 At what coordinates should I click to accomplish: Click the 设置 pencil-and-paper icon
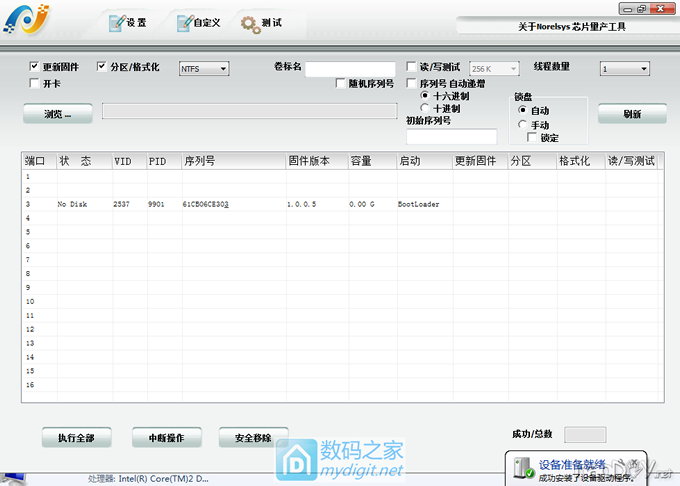[115, 22]
